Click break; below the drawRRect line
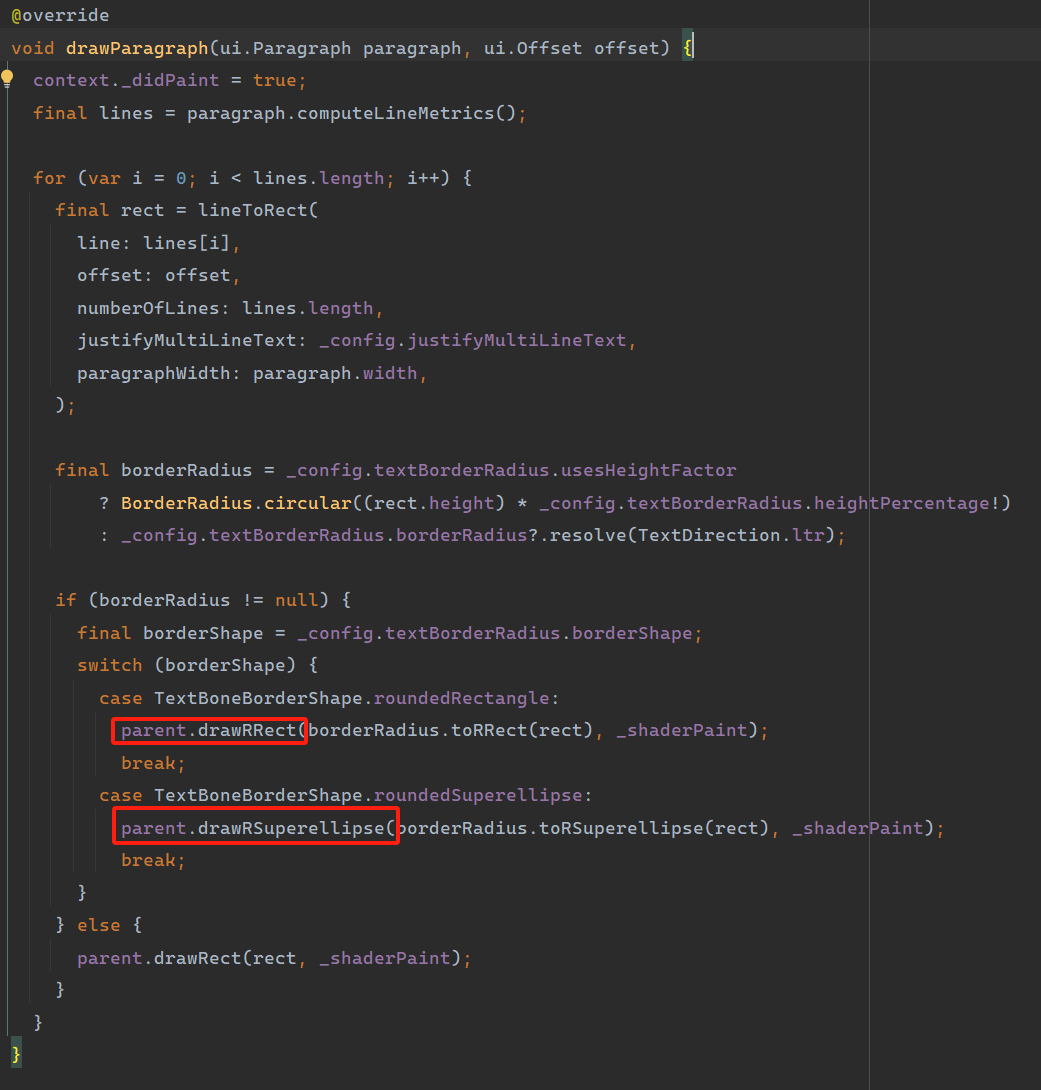Viewport: 1041px width, 1090px height. 153,763
